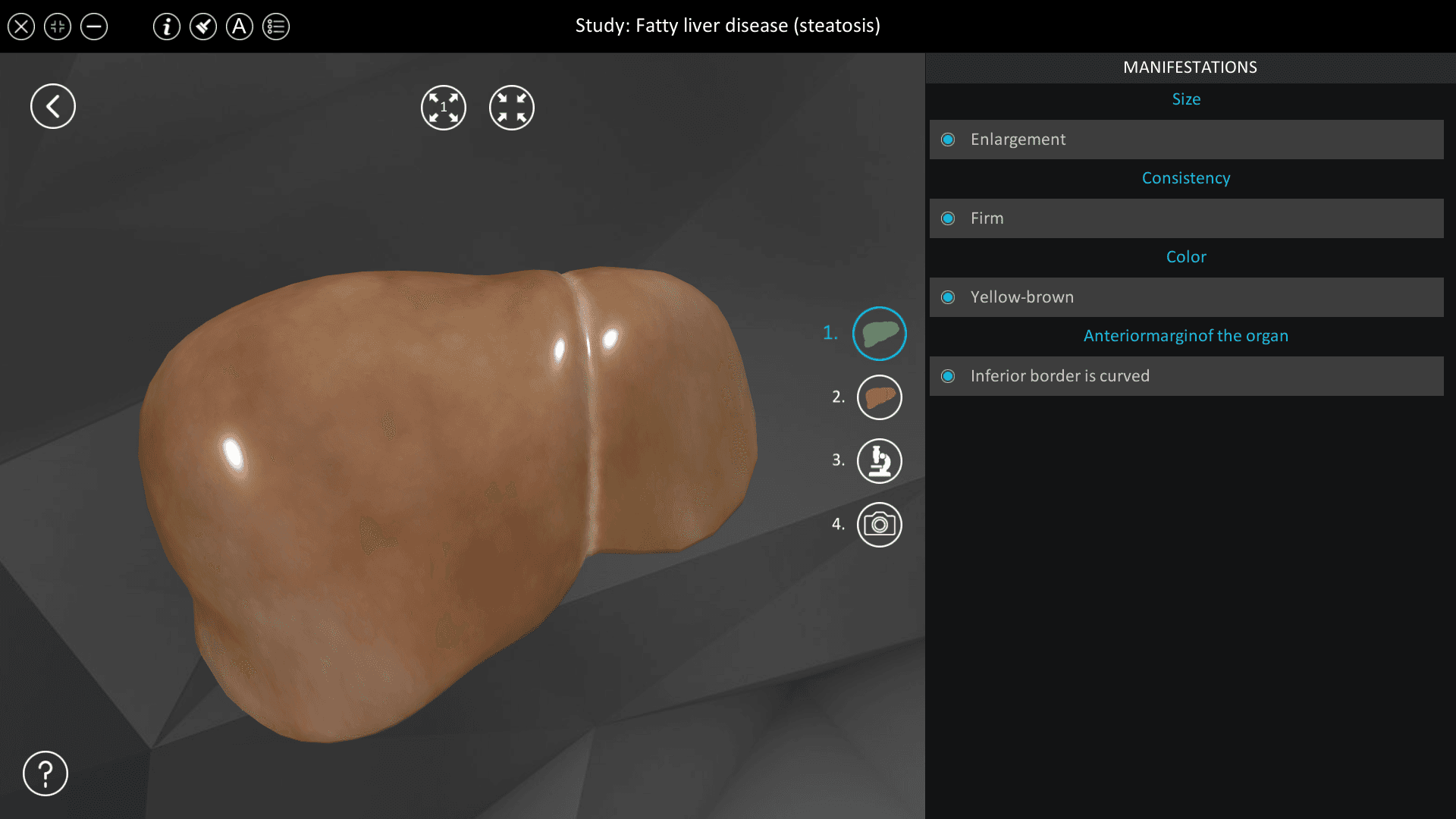Click the shrink view inward-arrows icon
Image resolution: width=1456 pixels, height=819 pixels.
tap(512, 108)
